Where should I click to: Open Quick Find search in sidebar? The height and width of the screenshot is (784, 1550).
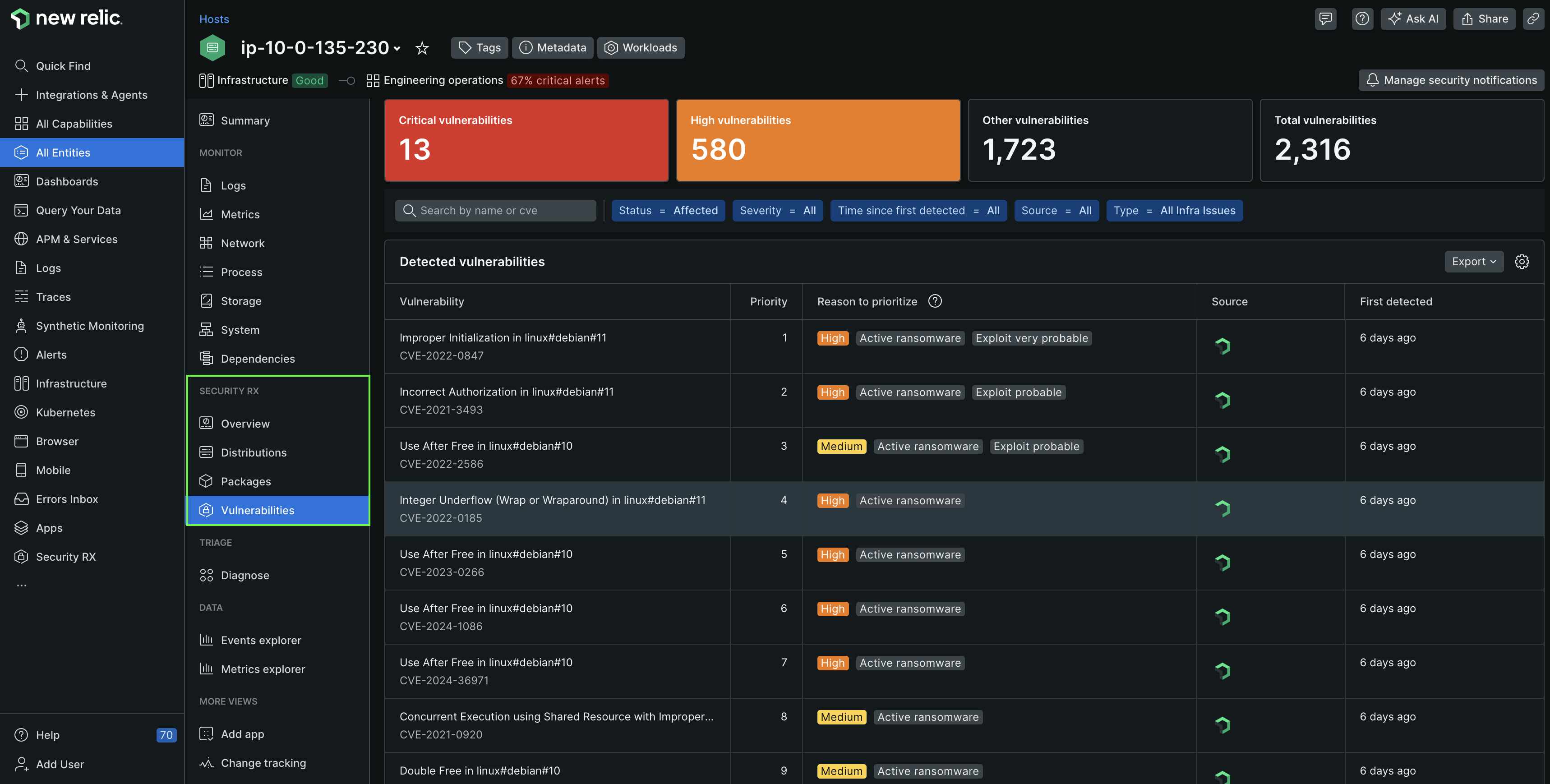coord(63,66)
